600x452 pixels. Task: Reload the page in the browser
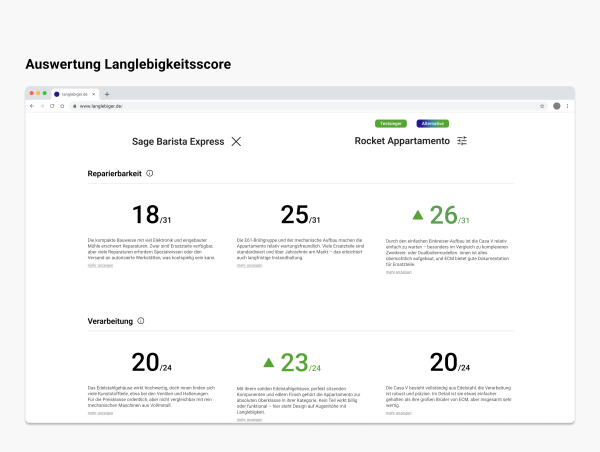tap(51, 105)
